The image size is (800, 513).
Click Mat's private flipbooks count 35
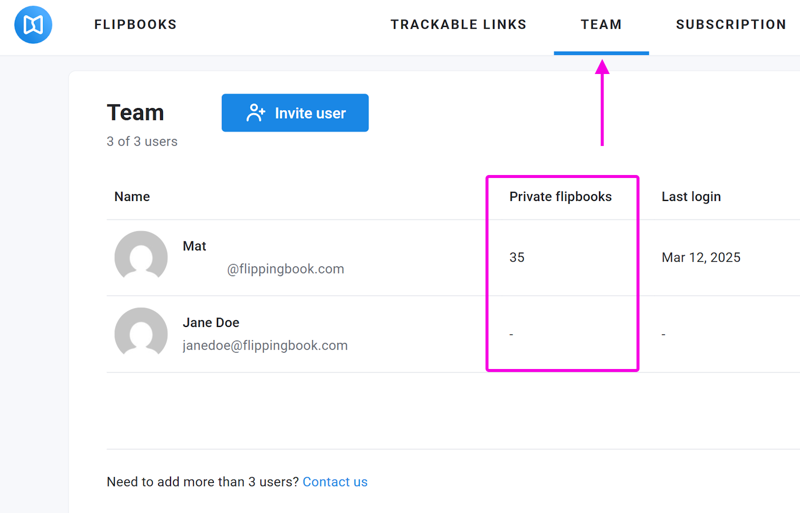click(517, 257)
